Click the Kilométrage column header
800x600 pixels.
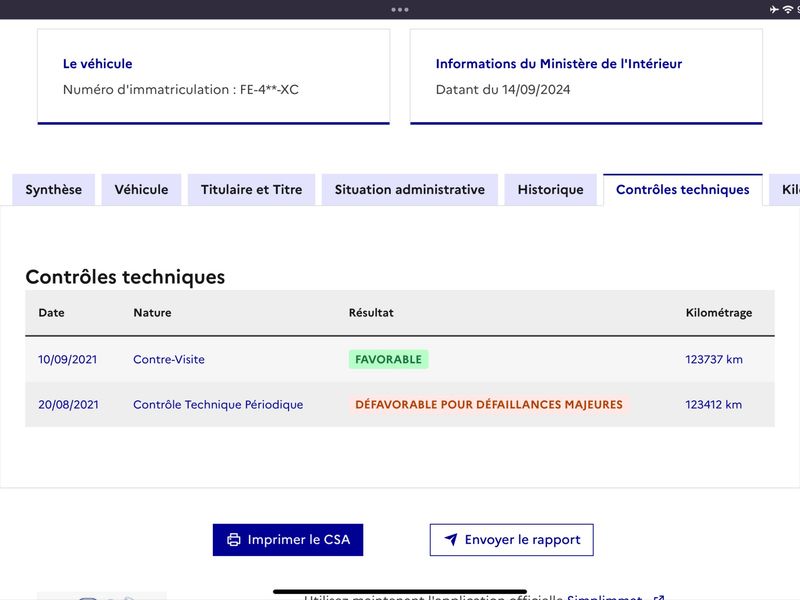coord(719,313)
